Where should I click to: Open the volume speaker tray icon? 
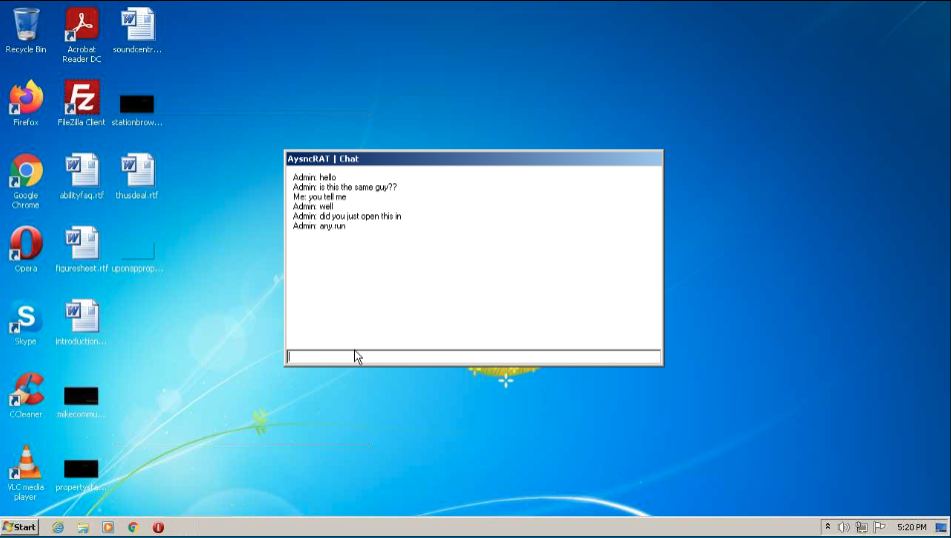(x=844, y=527)
